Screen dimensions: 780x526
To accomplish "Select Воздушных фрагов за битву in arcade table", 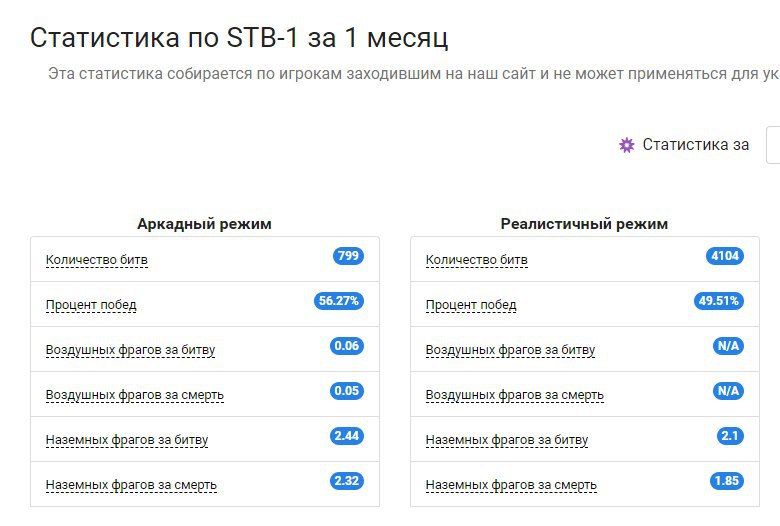I will pos(130,350).
